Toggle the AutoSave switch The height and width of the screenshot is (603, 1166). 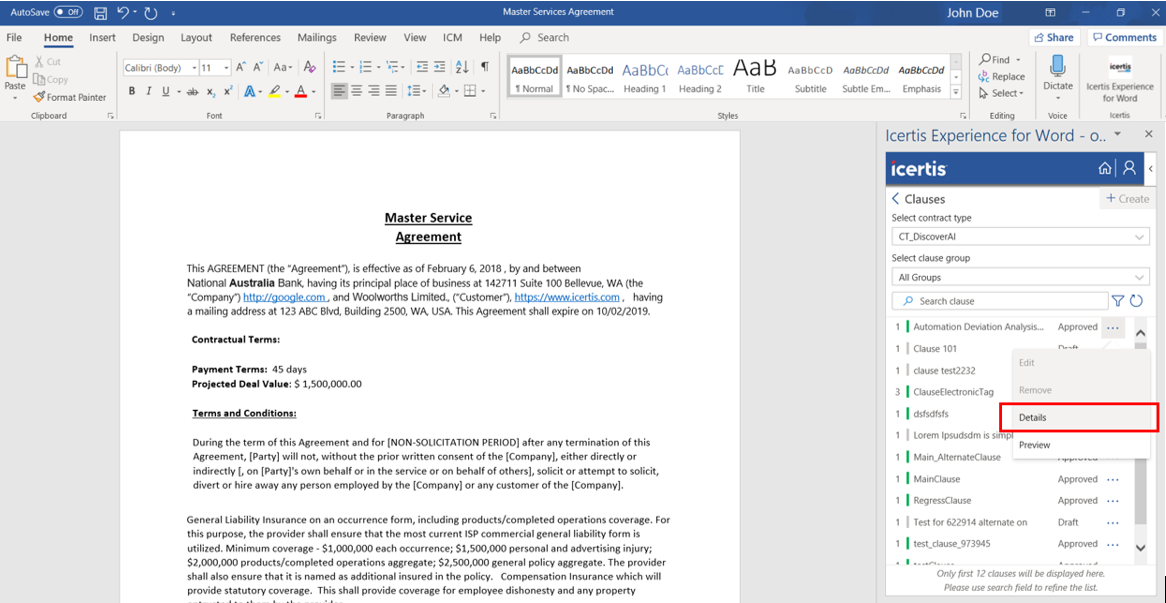(x=68, y=12)
